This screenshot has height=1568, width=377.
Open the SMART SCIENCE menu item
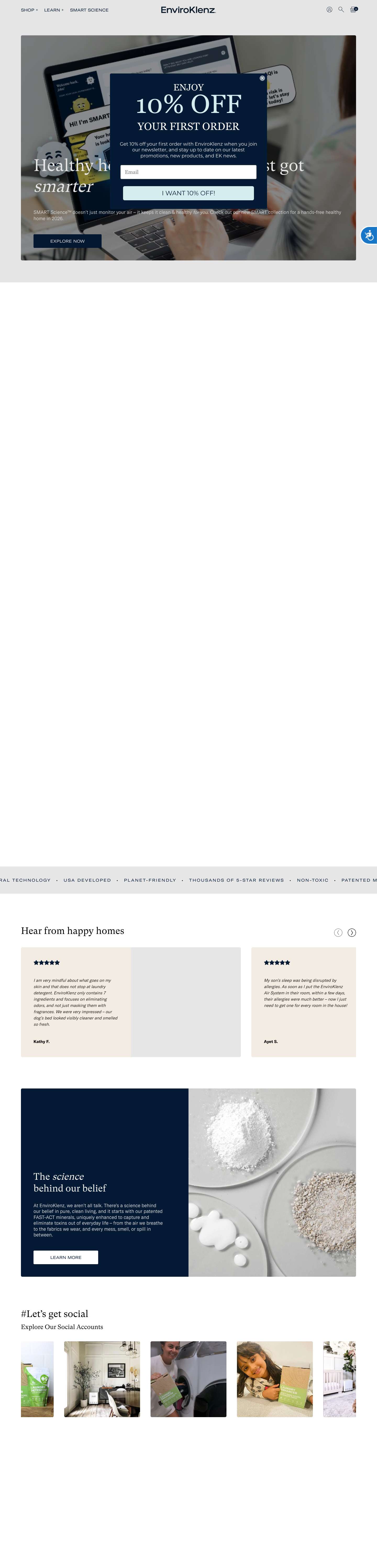point(89,10)
